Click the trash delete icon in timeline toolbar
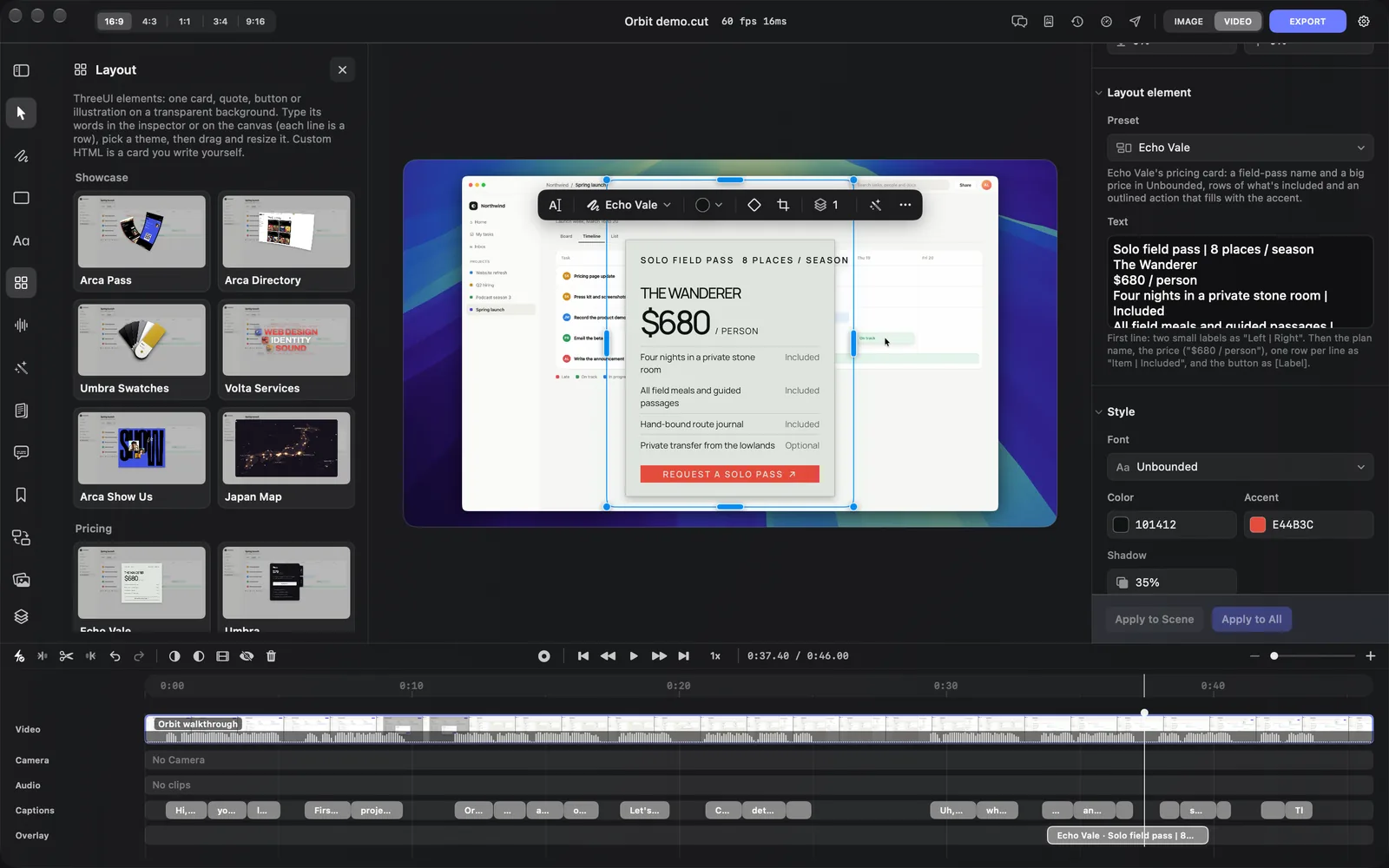1389x868 pixels. click(x=271, y=656)
